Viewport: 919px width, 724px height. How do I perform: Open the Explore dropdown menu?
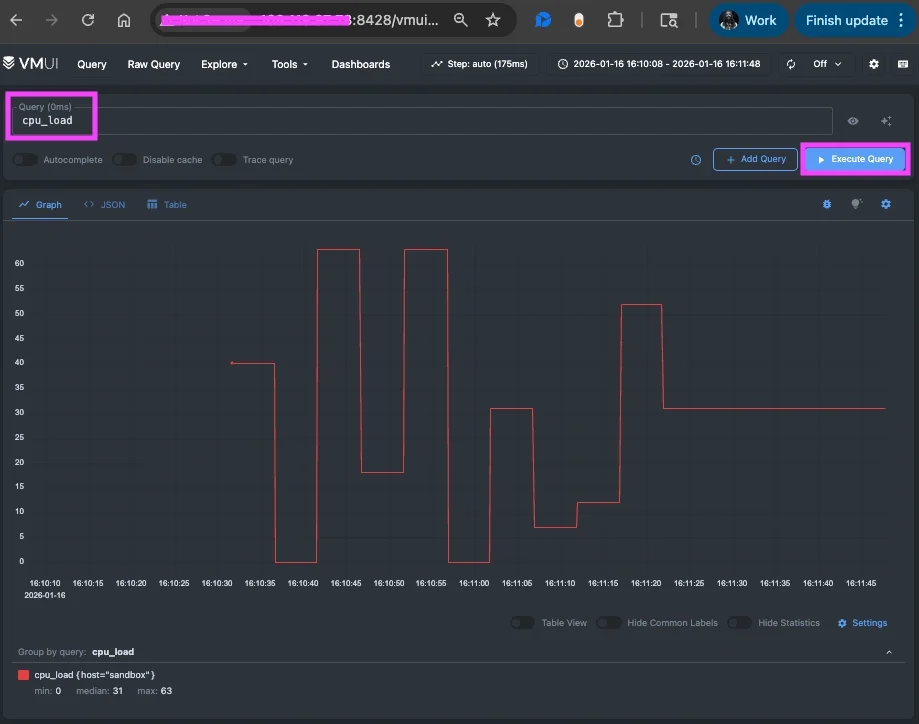[x=223, y=64]
